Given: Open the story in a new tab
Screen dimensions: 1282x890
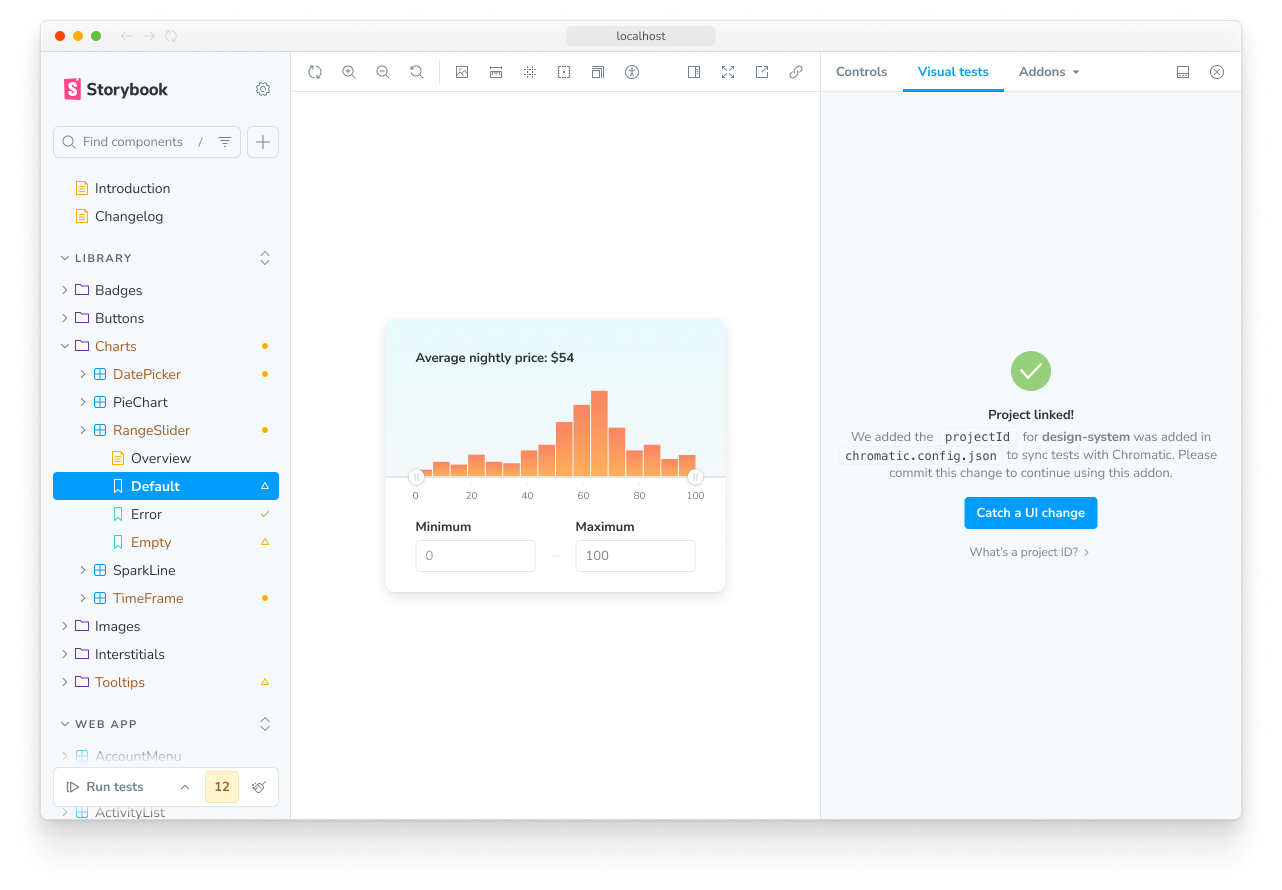Looking at the screenshot, I should (762, 72).
